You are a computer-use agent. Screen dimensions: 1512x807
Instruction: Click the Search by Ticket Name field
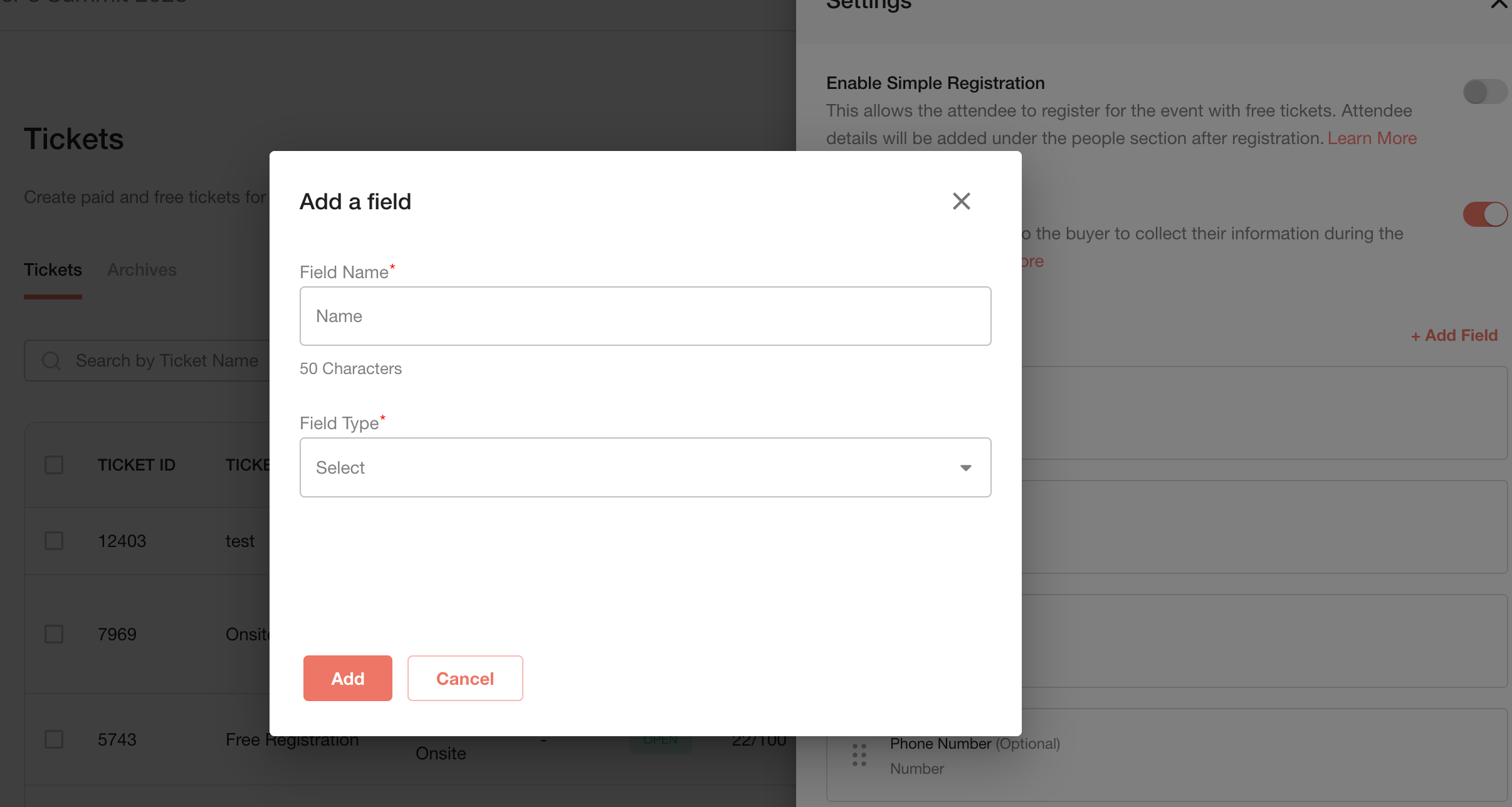click(148, 360)
